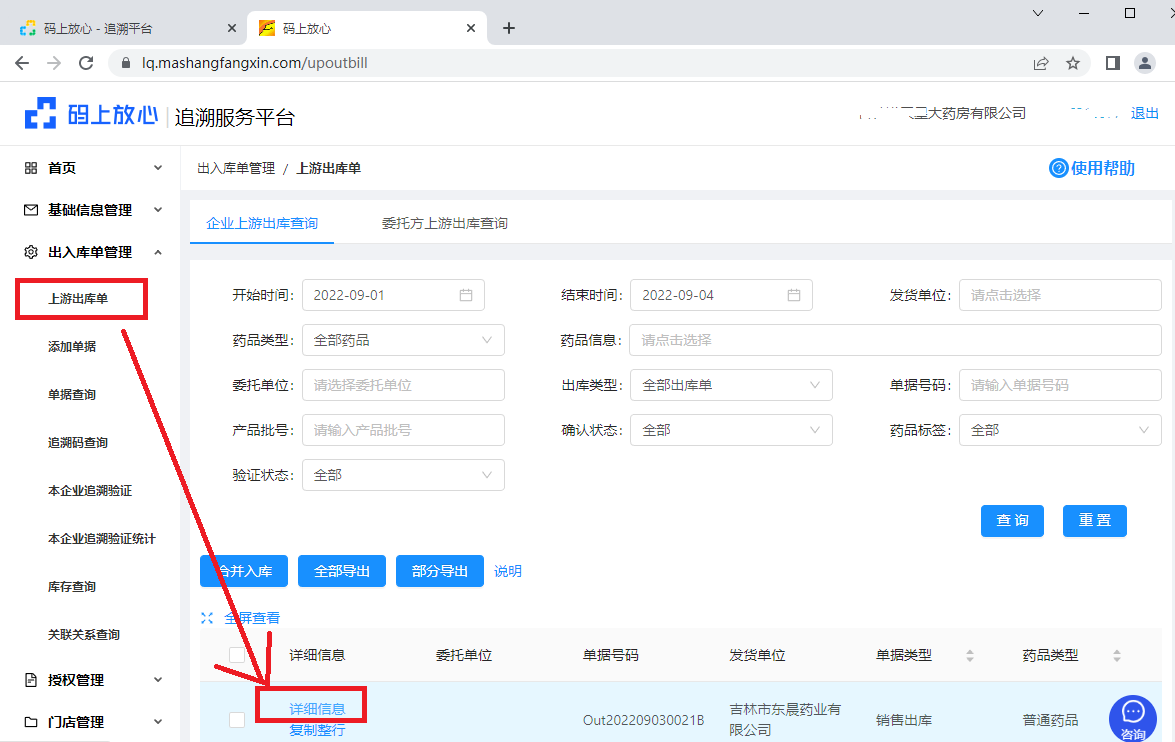Click the browser address bar URL
The width and height of the screenshot is (1175, 742).
(x=255, y=63)
